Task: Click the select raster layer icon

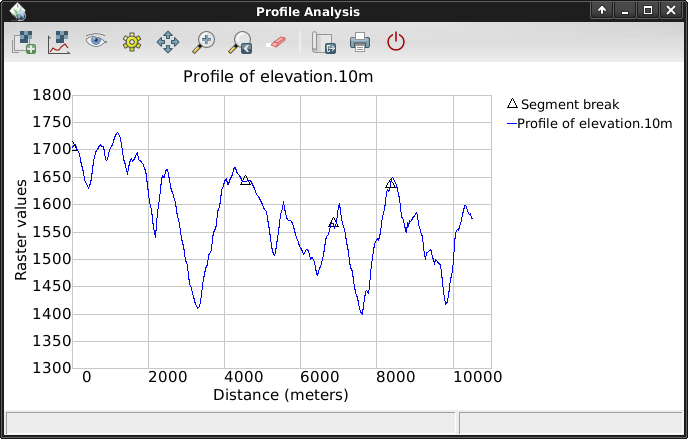Action: (24, 42)
